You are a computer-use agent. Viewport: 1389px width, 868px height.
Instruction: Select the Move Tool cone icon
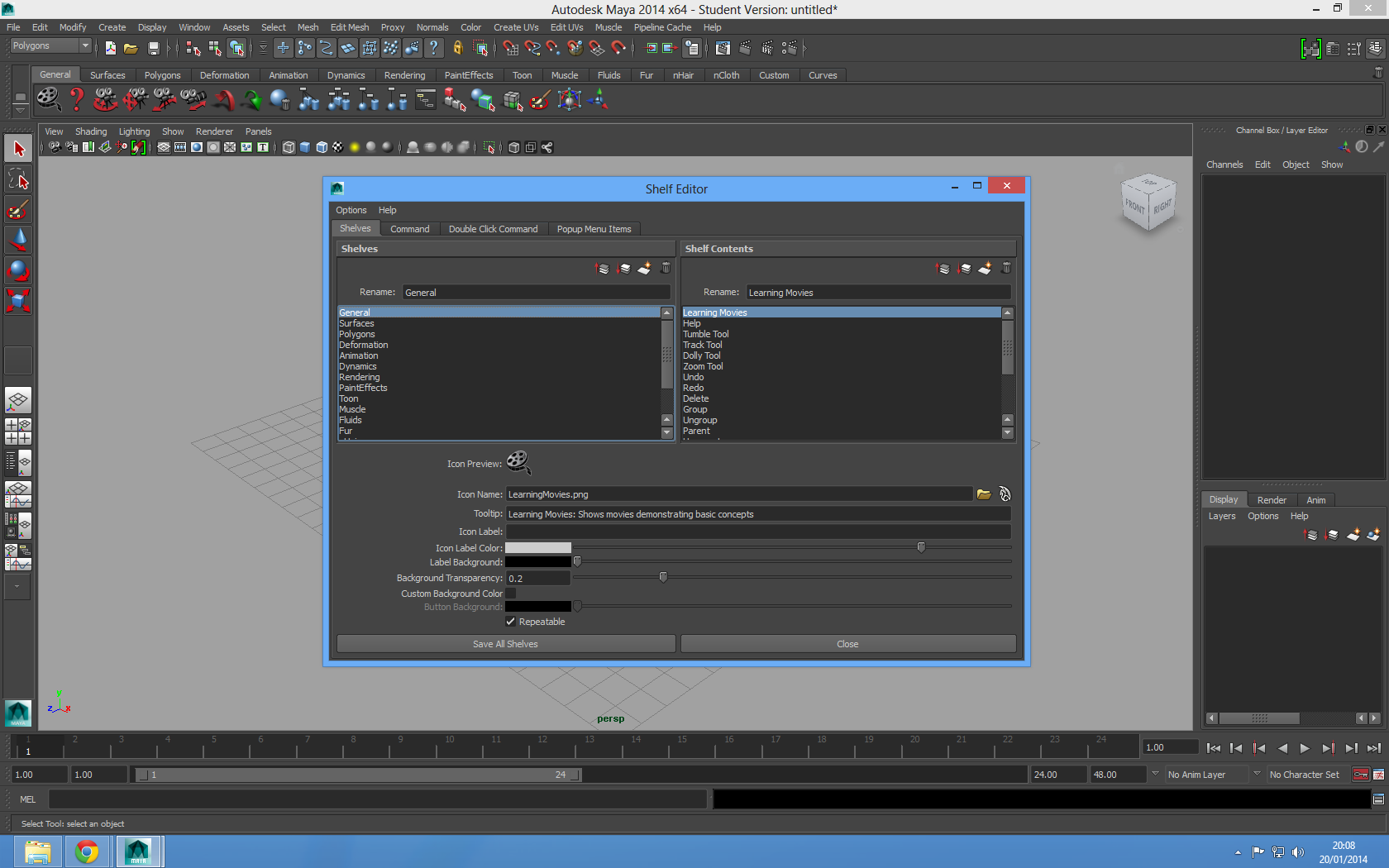coord(18,240)
